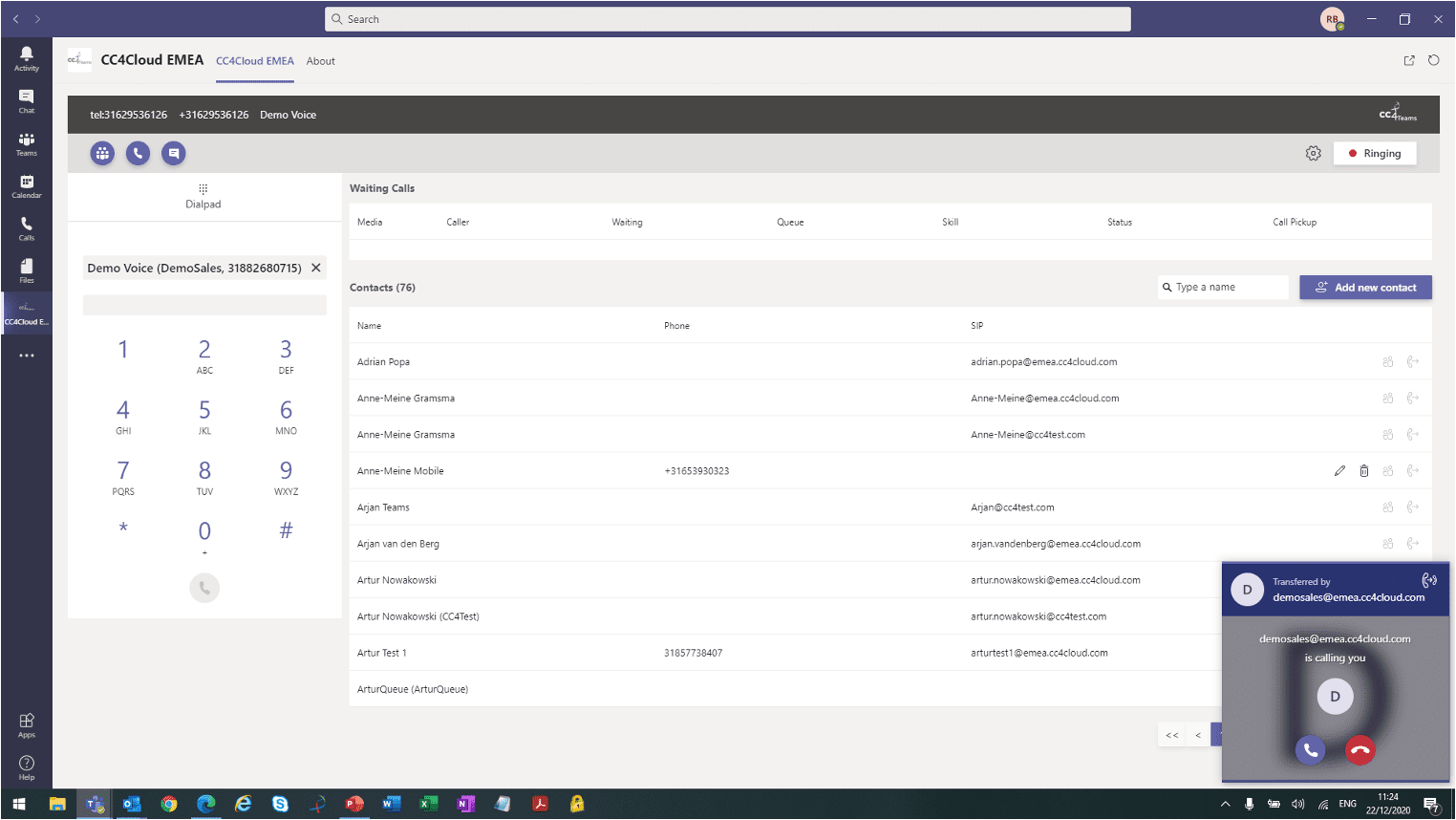Image resolution: width=1456 pixels, height=820 pixels.
Task: Refresh CC4Cloud with the reload icon
Action: [x=1433, y=59]
